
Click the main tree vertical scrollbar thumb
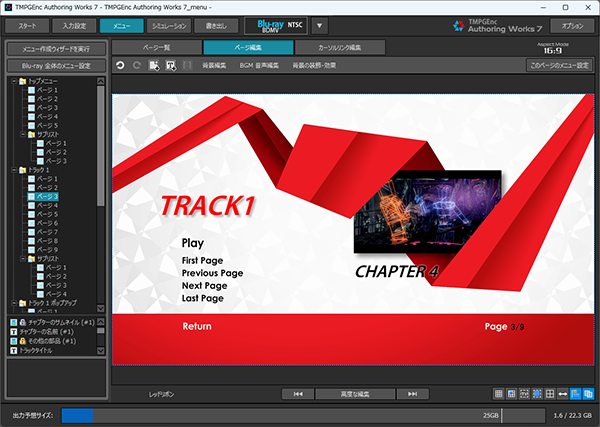(x=101, y=145)
